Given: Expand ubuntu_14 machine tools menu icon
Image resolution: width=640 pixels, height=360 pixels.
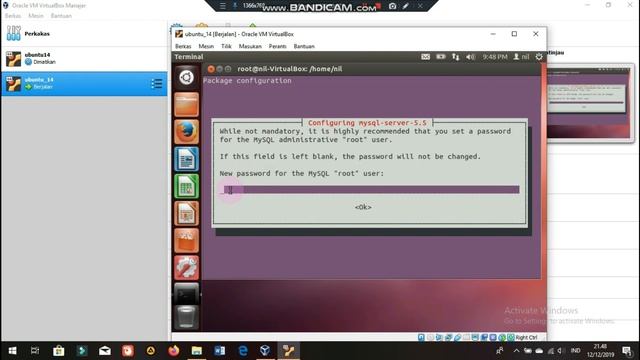Looking at the screenshot, I should [x=156, y=84].
